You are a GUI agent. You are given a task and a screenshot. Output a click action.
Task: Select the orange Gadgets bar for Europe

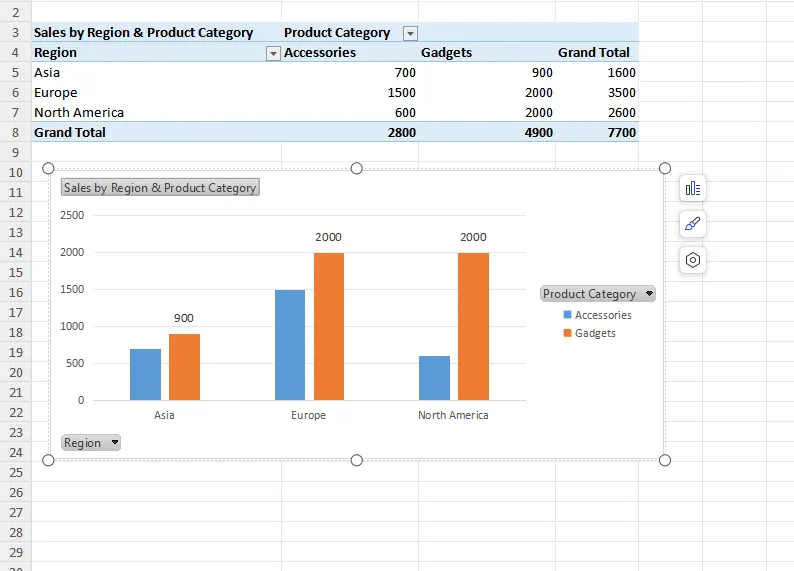coord(329,326)
